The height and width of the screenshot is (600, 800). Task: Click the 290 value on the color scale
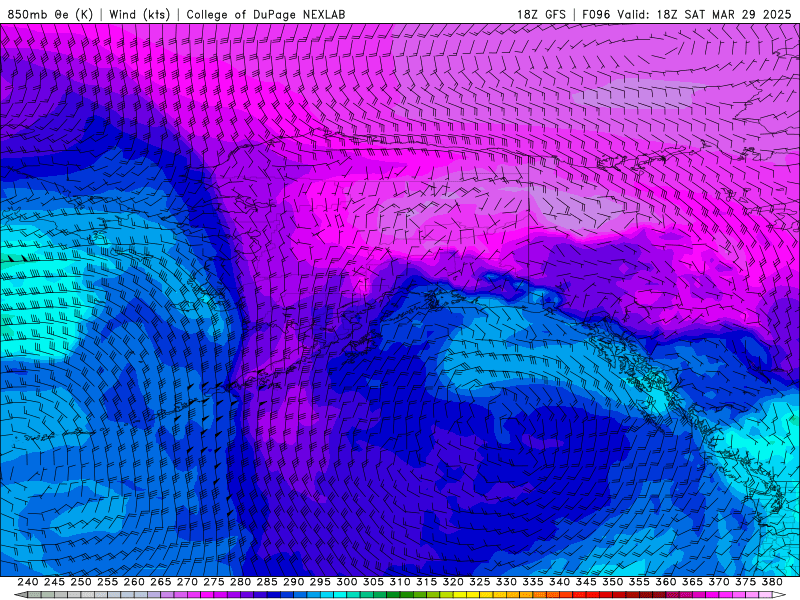click(x=293, y=582)
